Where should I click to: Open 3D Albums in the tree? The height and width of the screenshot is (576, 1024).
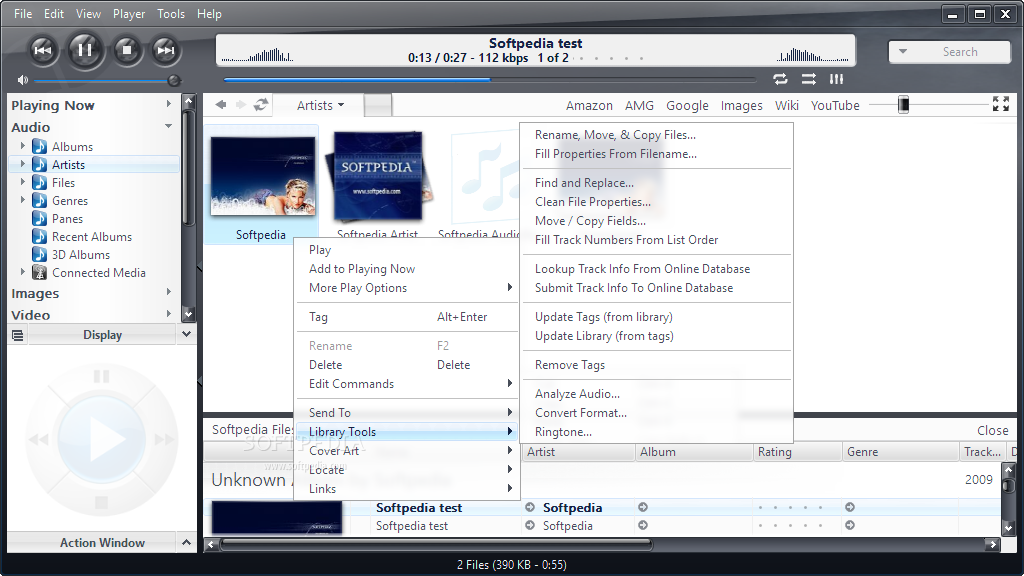click(x=81, y=255)
